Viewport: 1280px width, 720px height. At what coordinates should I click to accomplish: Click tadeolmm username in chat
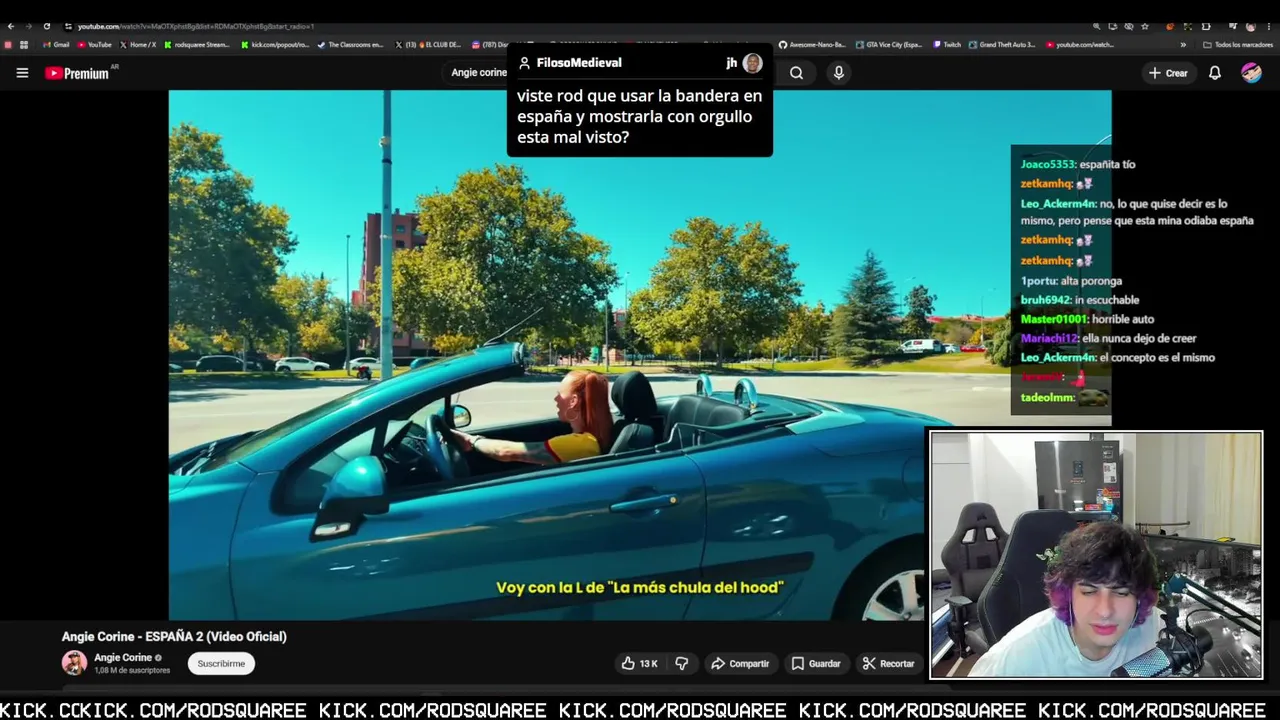tap(1047, 397)
